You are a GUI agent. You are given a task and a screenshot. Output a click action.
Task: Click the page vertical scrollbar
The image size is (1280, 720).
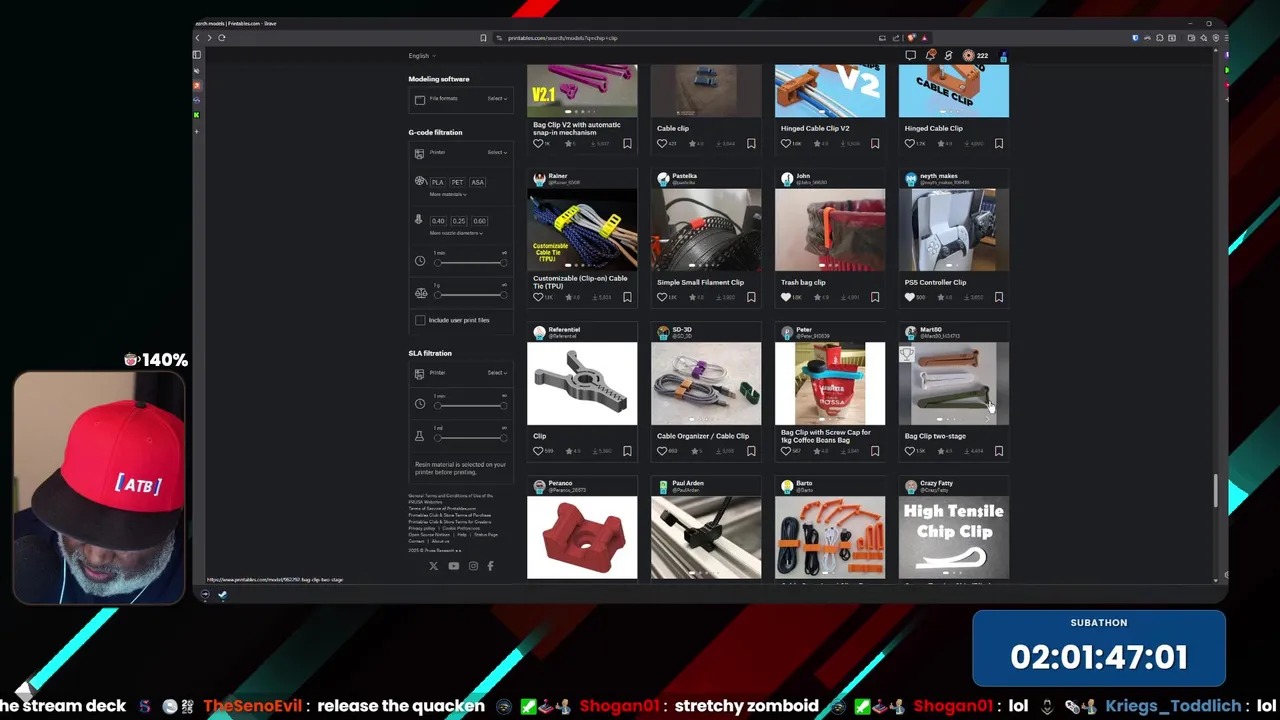point(1216,490)
